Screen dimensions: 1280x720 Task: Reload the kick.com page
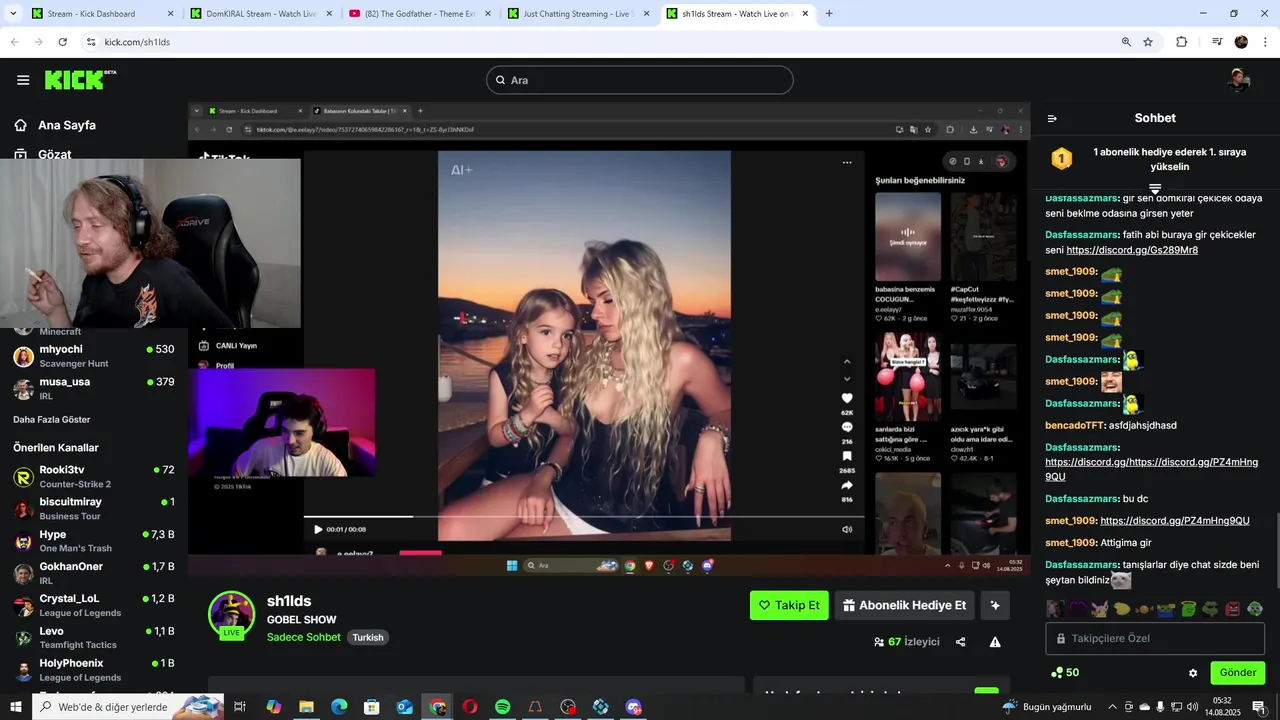pyautogui.click(x=62, y=42)
